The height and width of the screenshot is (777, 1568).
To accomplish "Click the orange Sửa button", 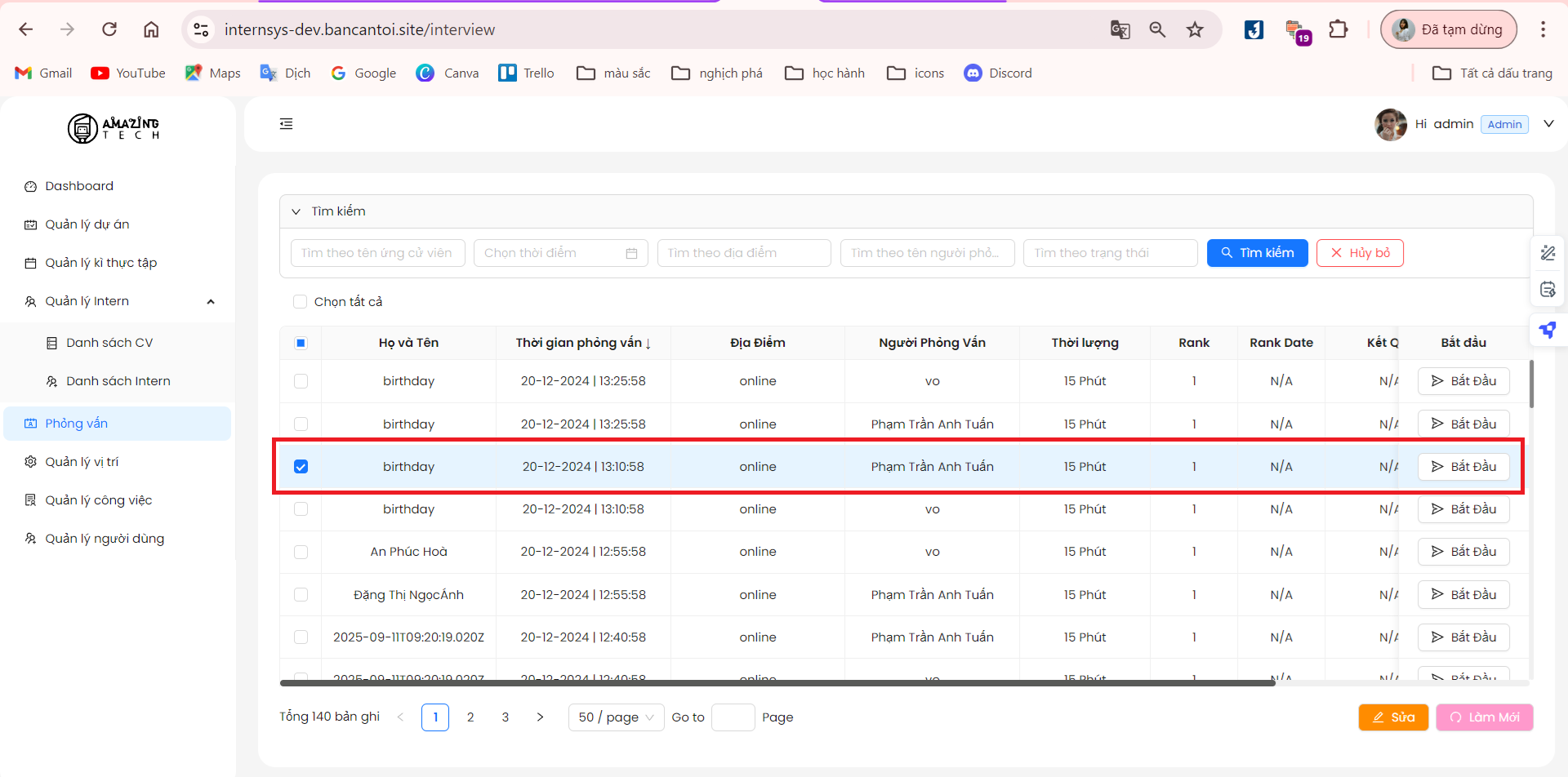I will (1392, 717).
